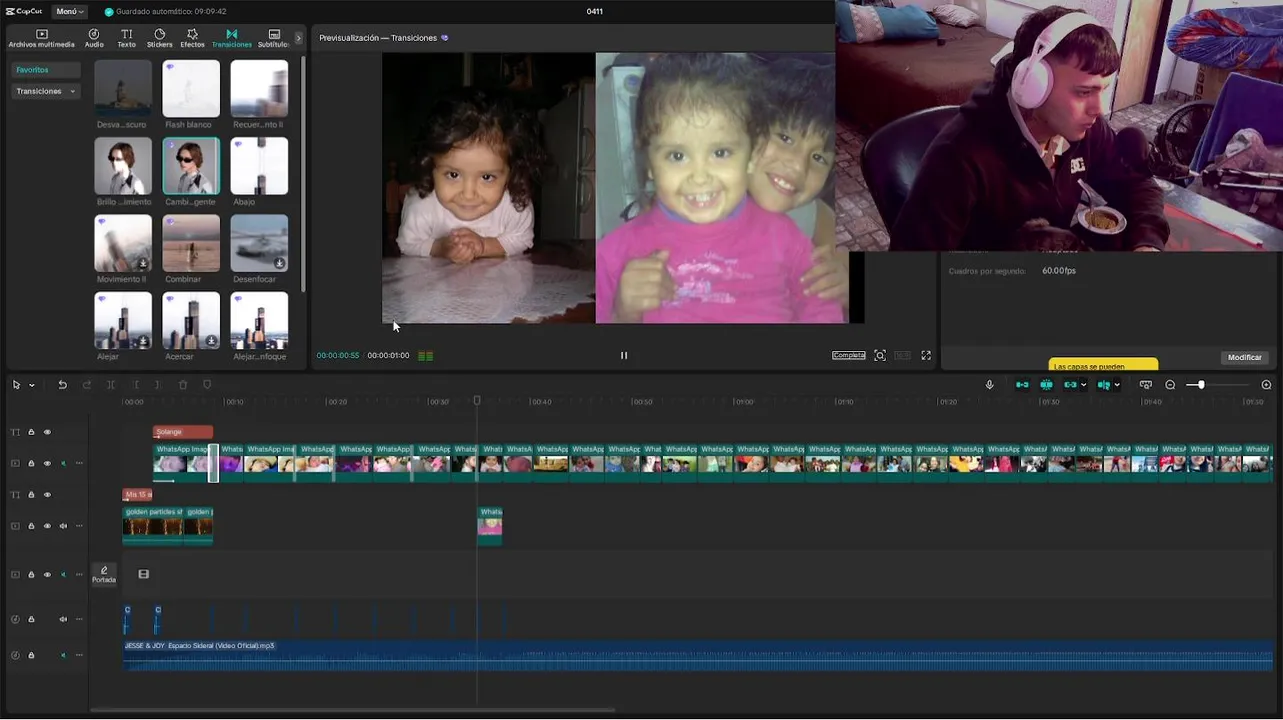Screen dimensions: 1283x720
Task: Enter fullscreen preview
Action: click(926, 355)
